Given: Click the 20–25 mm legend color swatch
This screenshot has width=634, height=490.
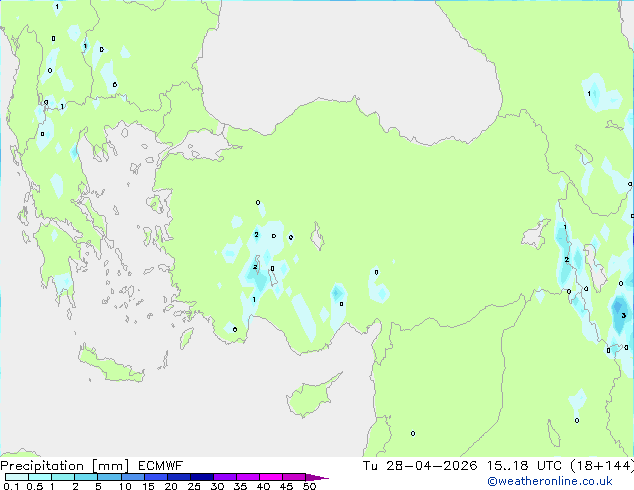Looking at the screenshot, I should pos(178,477).
